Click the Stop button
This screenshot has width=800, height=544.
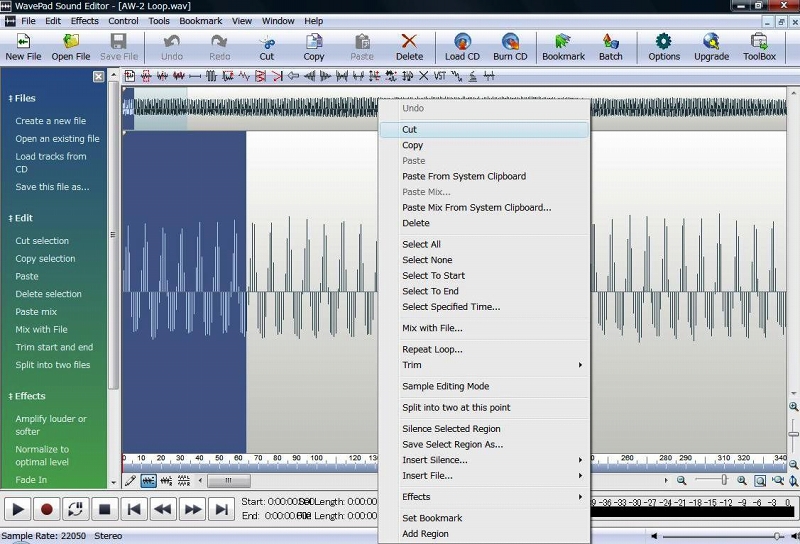pyautogui.click(x=105, y=509)
